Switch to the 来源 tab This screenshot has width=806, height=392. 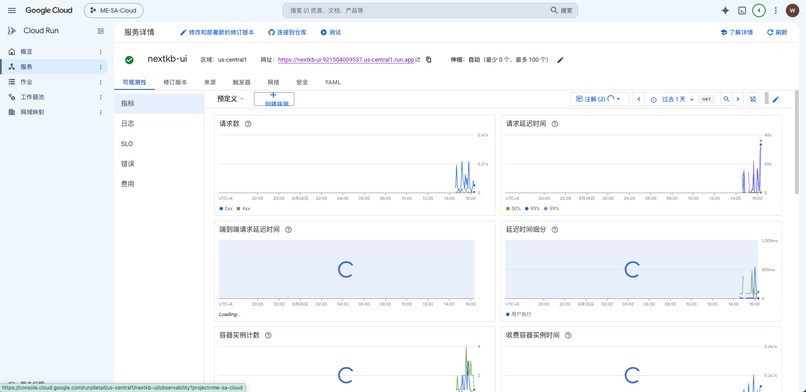(210, 82)
